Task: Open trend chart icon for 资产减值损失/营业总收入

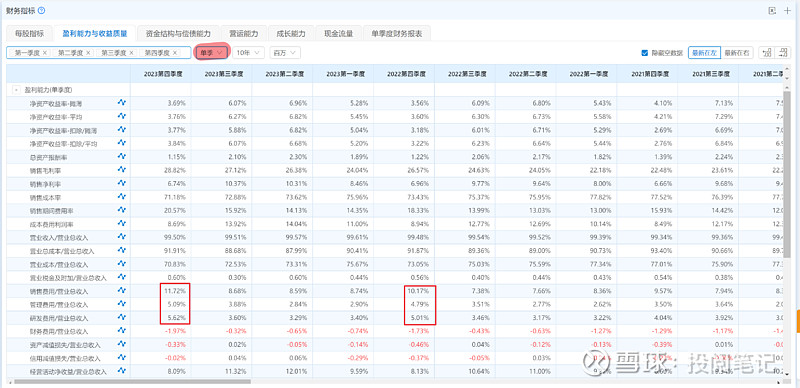Action: point(121,344)
